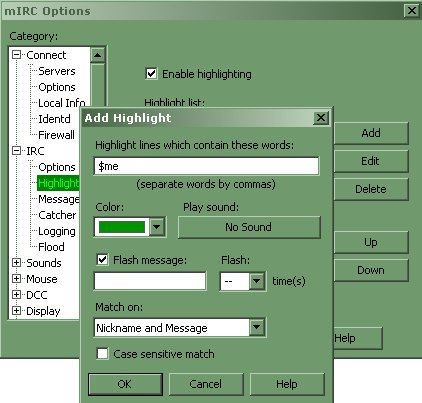Viewport: 422px width, 403px height.
Task: Select Local Info tree item
Action: [62, 103]
